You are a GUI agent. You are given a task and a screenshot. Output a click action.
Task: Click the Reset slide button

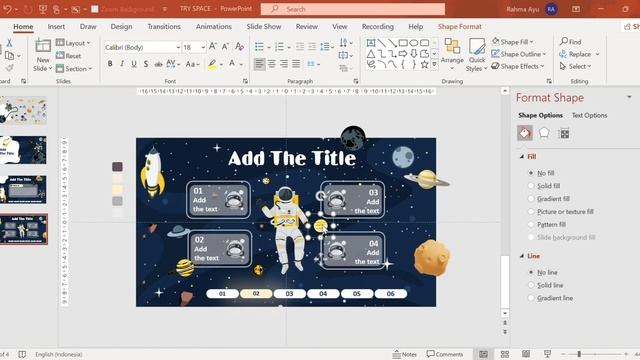coord(69,56)
